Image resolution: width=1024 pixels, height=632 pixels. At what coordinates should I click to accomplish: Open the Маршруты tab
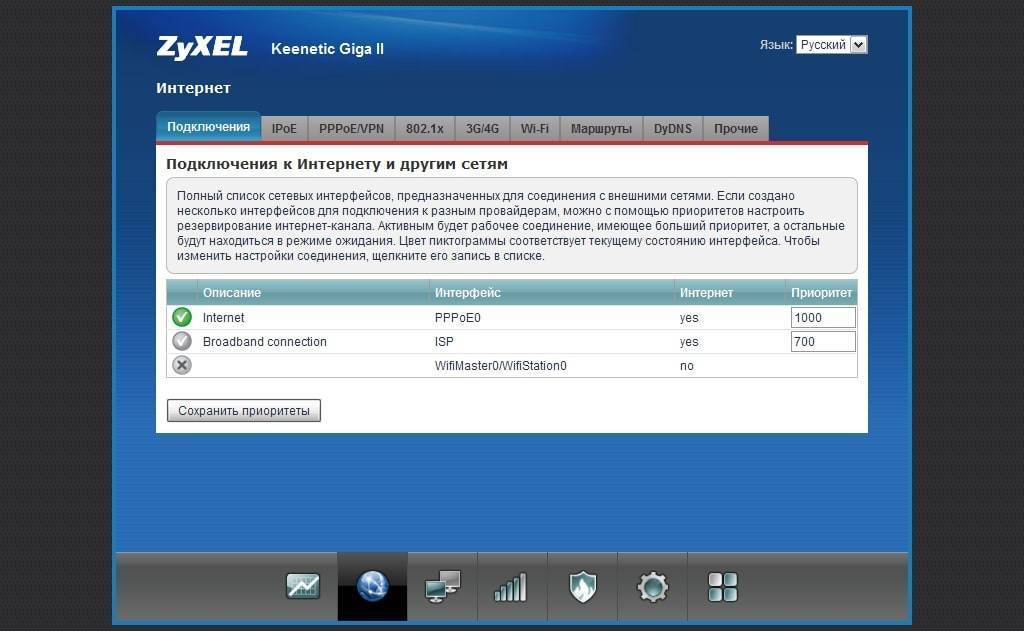pos(601,129)
